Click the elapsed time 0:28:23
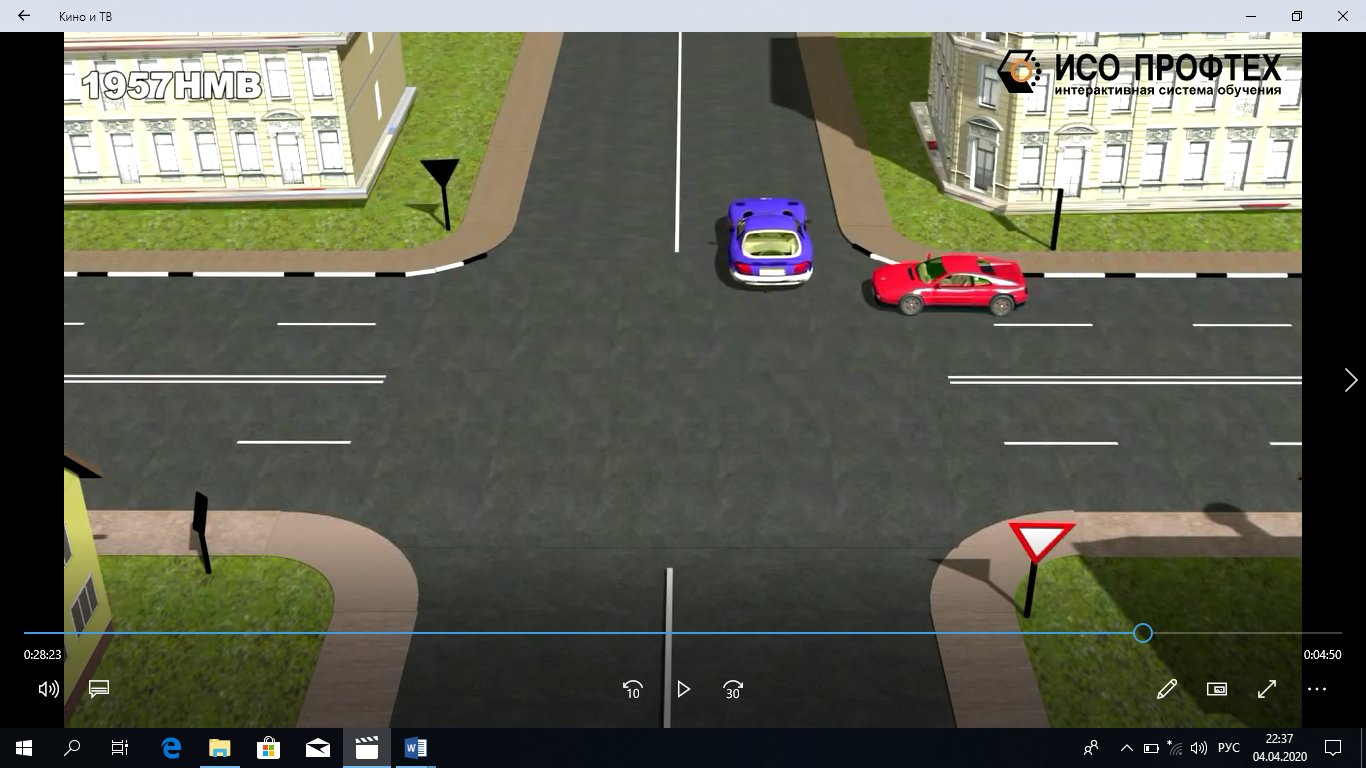The image size is (1366, 768). [x=43, y=655]
